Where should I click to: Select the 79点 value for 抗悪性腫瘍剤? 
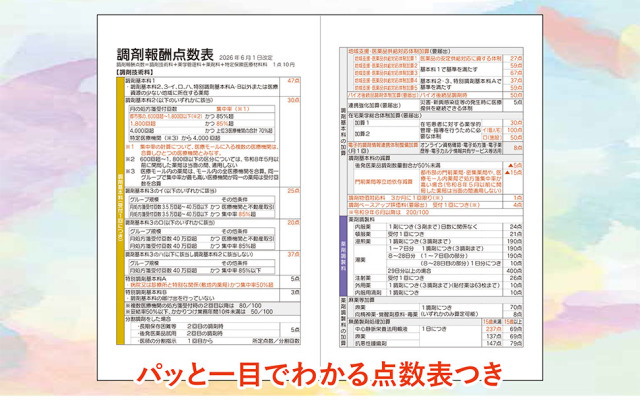point(516,344)
